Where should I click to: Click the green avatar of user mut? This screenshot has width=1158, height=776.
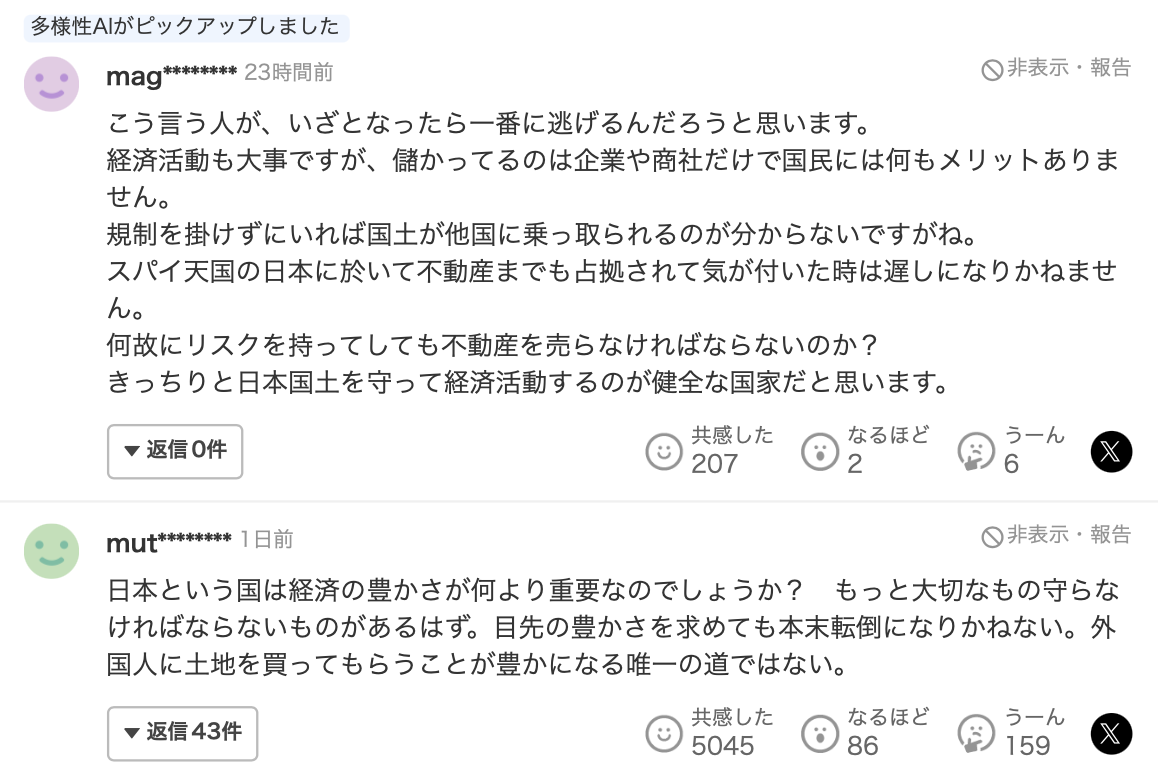coord(51,551)
